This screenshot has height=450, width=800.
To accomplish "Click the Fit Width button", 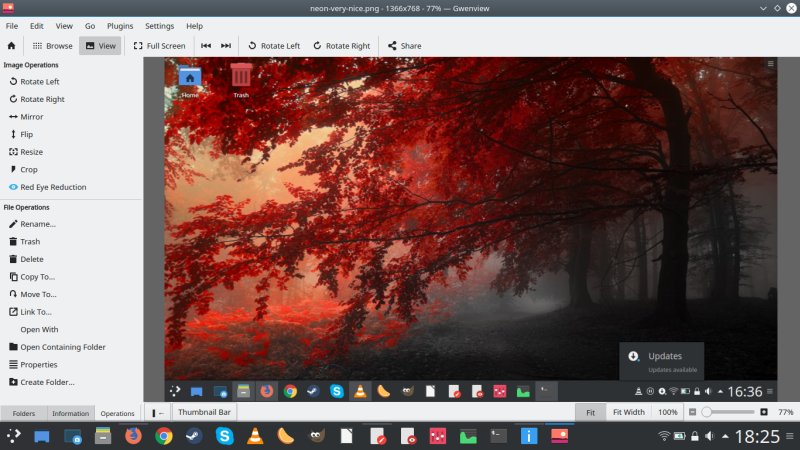I will [x=628, y=412].
